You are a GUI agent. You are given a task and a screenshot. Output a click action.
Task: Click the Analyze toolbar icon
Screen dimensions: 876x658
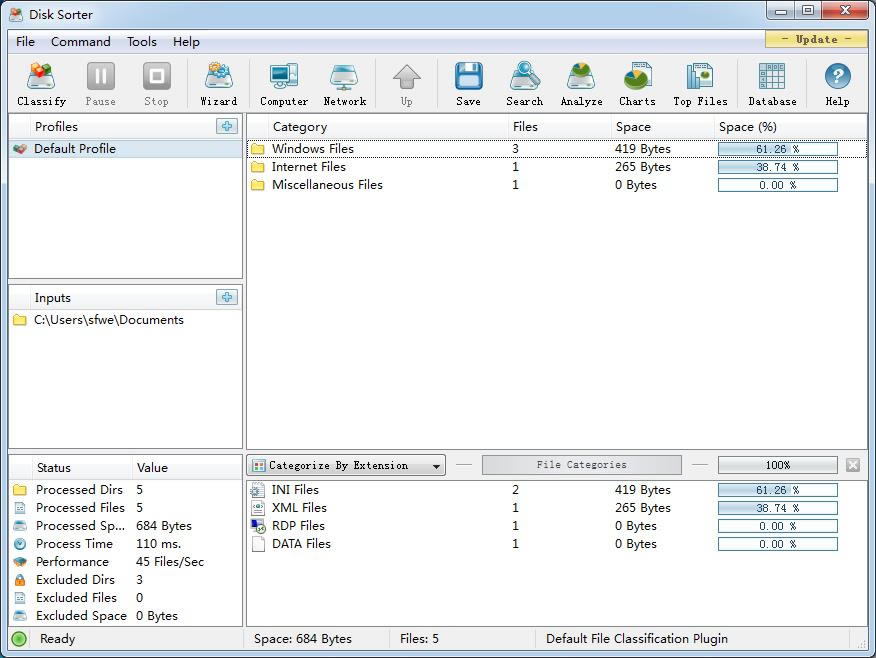[x=582, y=84]
